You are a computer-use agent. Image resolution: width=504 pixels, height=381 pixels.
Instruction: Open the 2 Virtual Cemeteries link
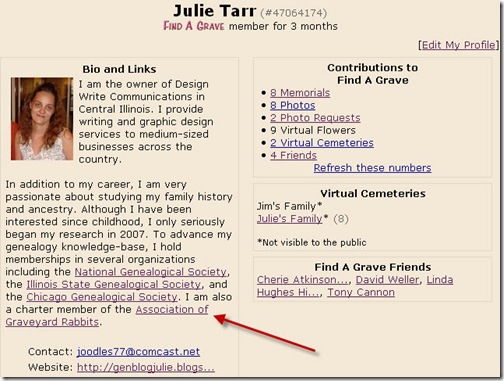[x=322, y=143]
